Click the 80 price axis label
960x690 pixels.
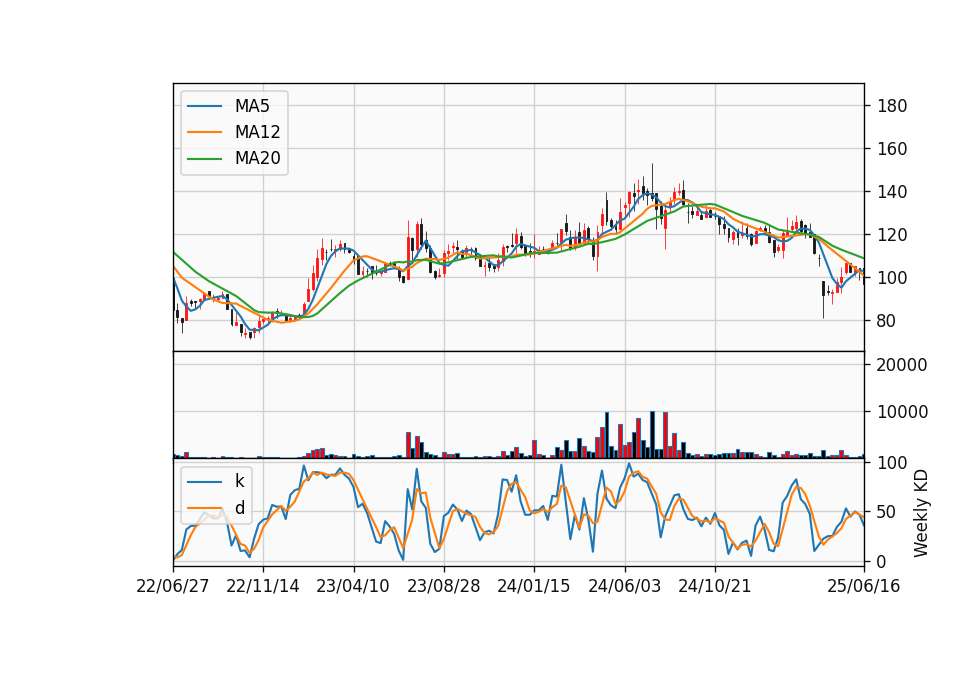tap(887, 321)
